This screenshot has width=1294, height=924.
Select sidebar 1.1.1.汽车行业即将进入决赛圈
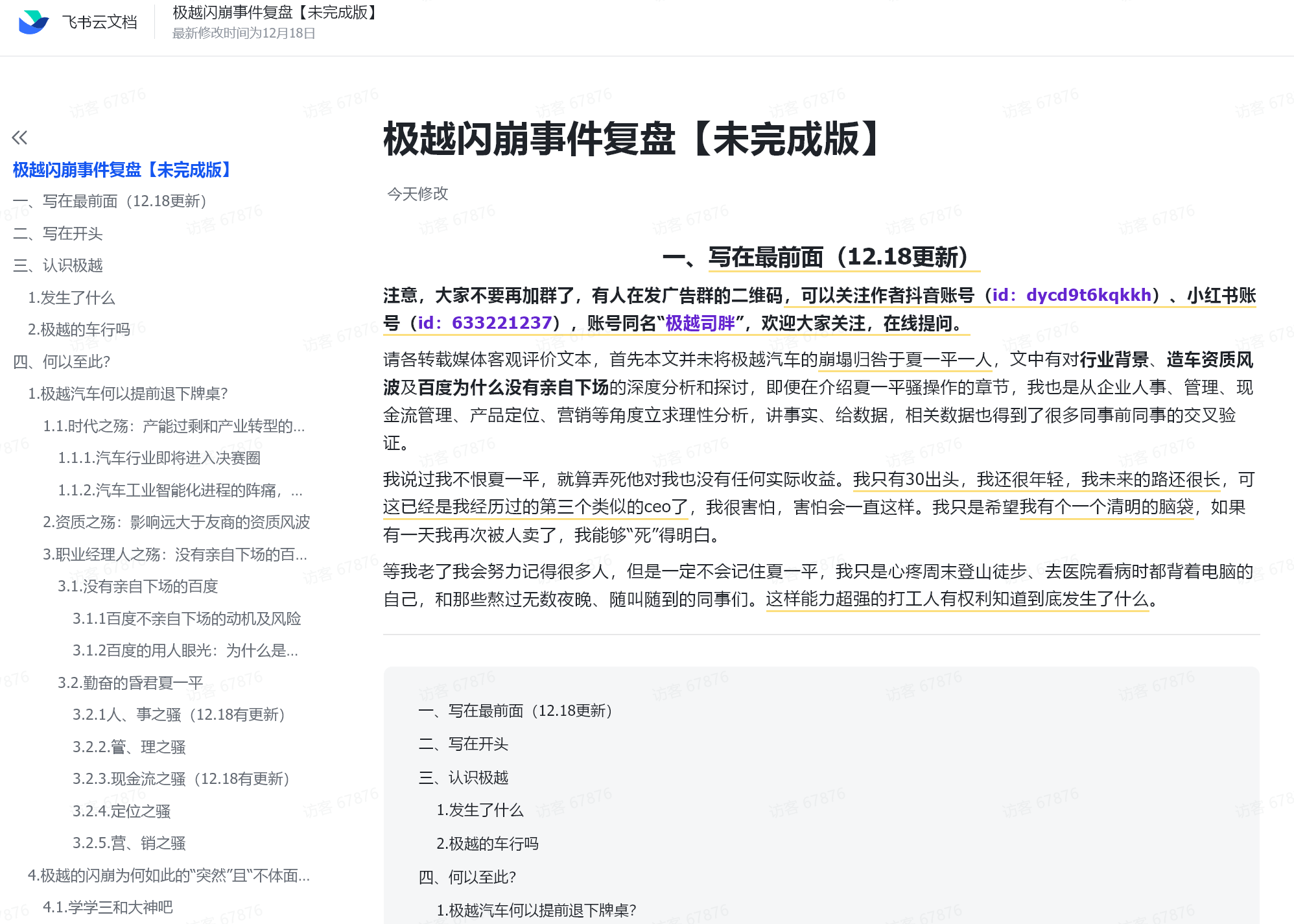pos(159,458)
